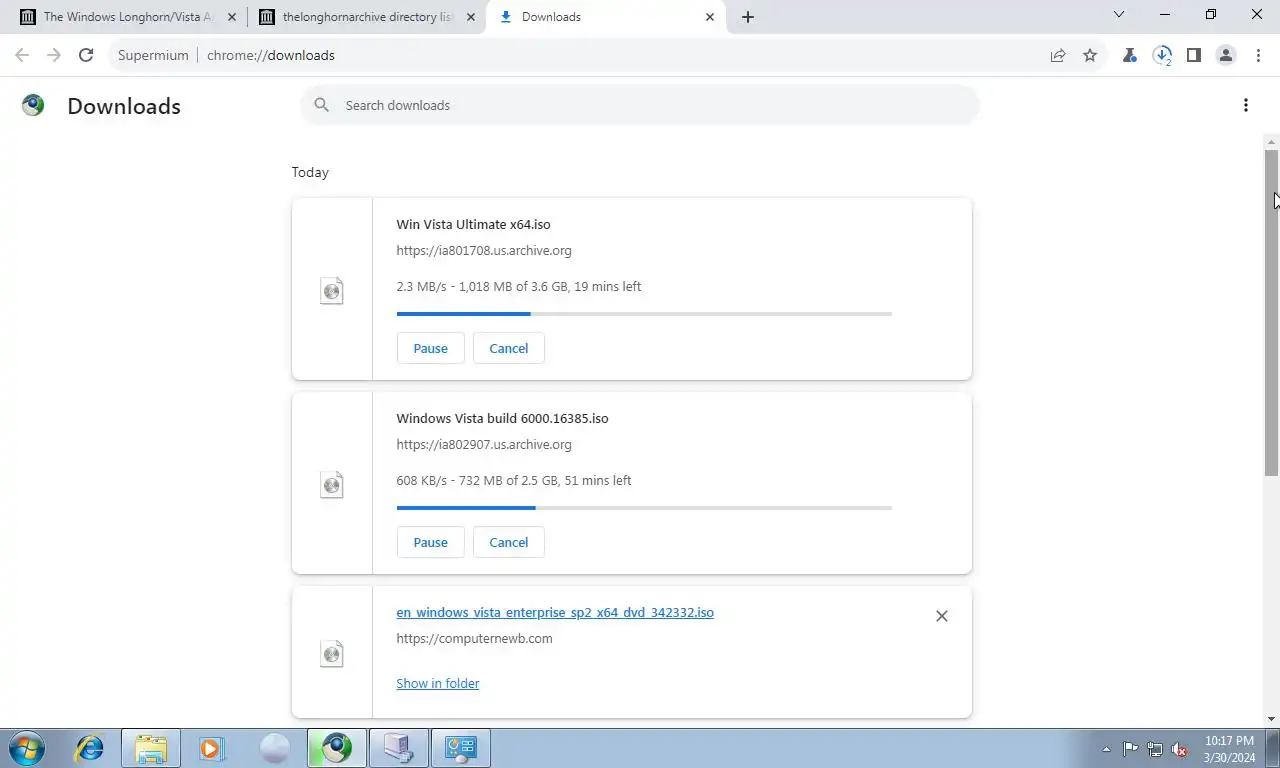The image size is (1280, 768).
Task: Click the muted volume tray icon
Action: [x=1179, y=749]
